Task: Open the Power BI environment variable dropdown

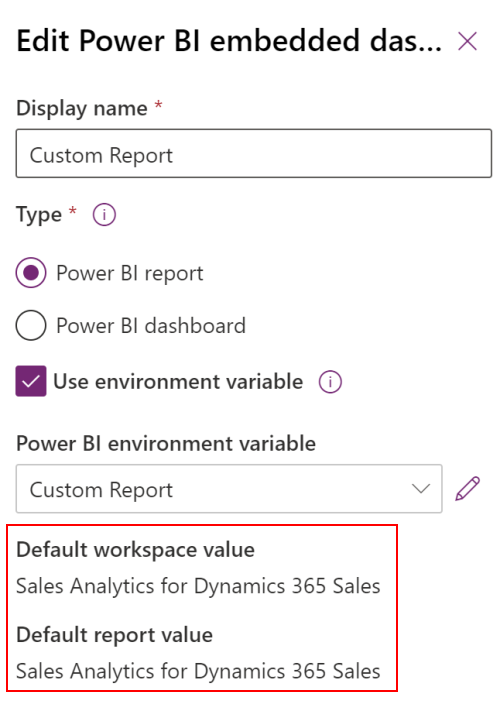Action: (229, 489)
